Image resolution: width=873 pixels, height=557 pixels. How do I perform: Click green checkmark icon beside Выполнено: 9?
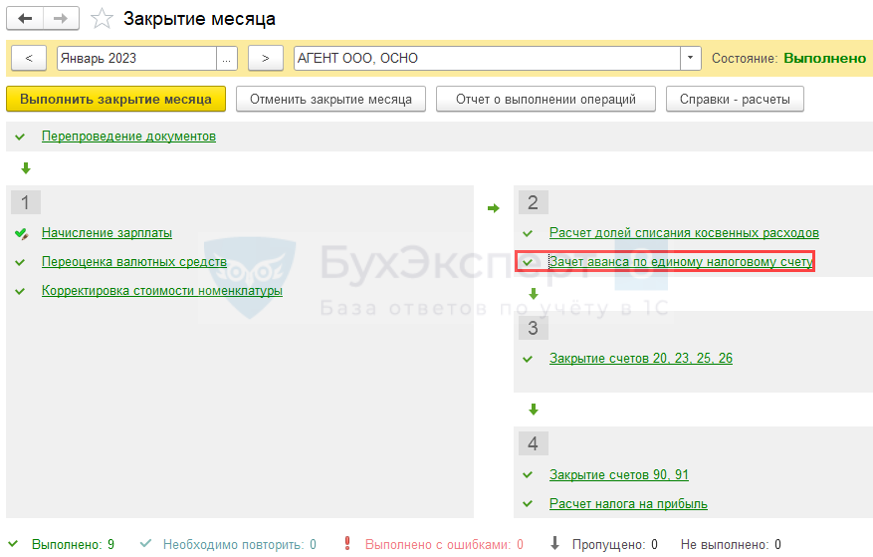(x=13, y=543)
